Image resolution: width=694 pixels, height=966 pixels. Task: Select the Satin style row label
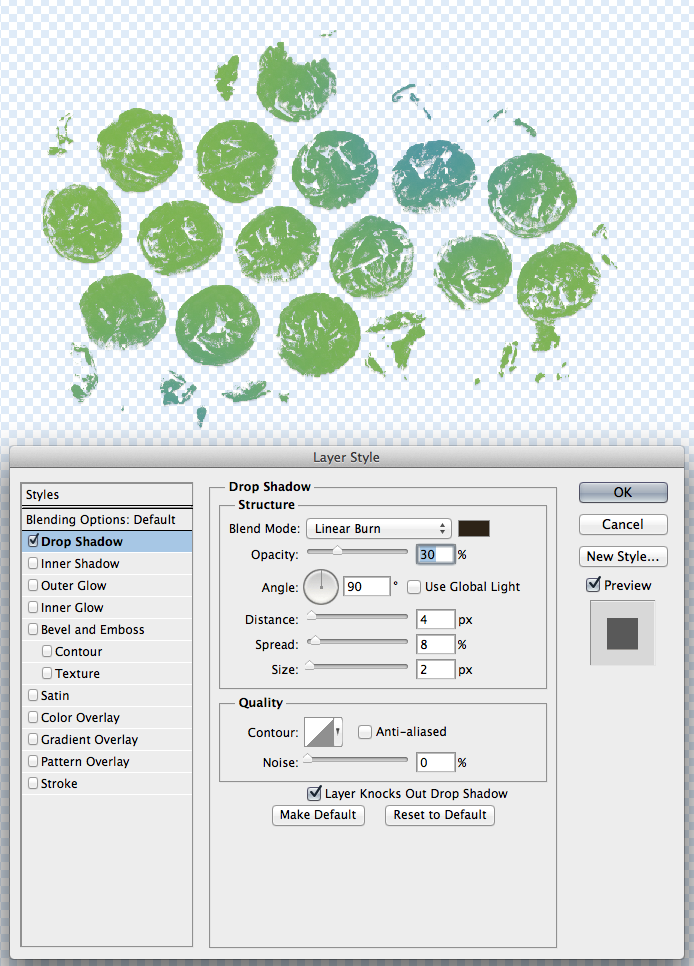[x=55, y=696]
